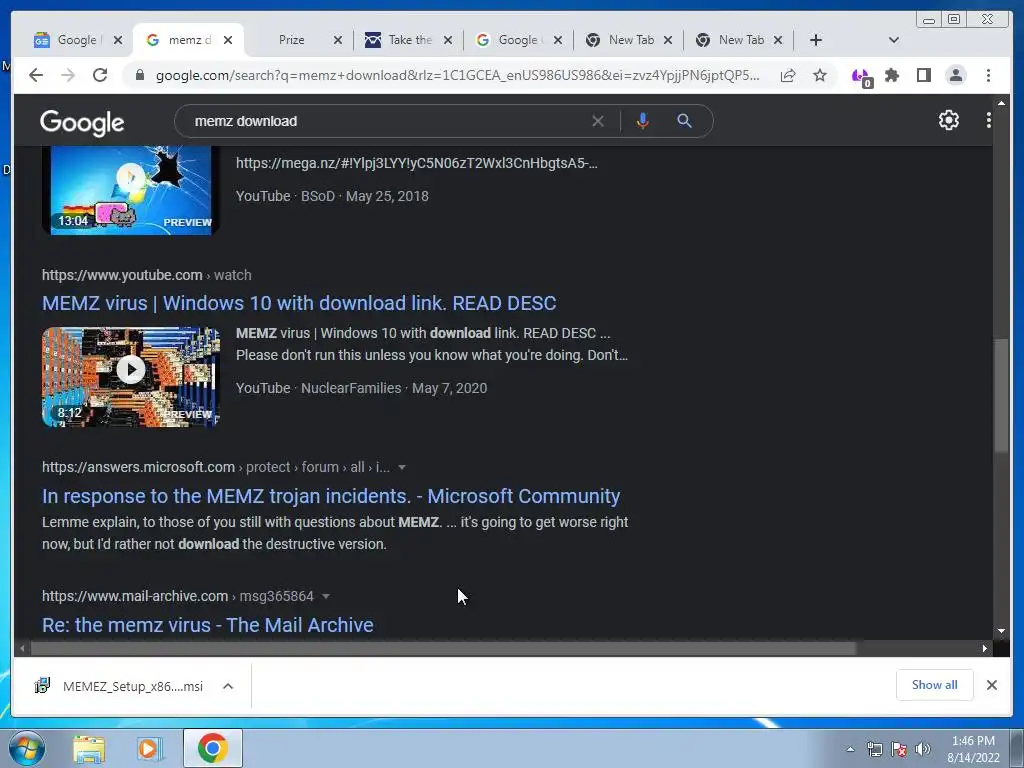This screenshot has width=1024, height=768.
Task: Open Google page three-dot options
Action: (x=989, y=120)
